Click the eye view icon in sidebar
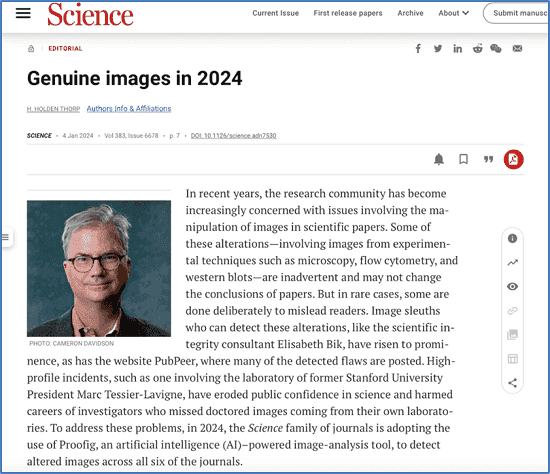This screenshot has height=474, width=550. [512, 287]
